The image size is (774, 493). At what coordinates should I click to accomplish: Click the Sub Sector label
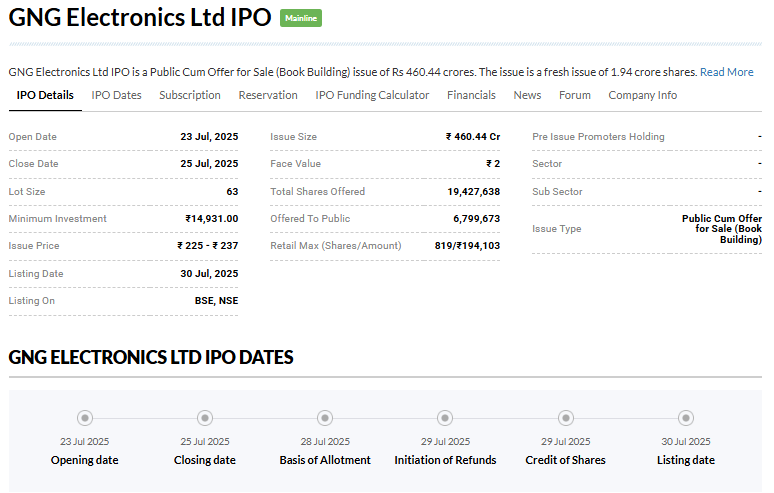tap(557, 191)
